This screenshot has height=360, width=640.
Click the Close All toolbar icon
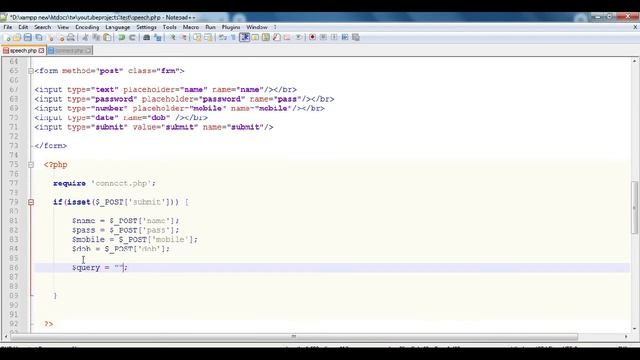[61, 38]
